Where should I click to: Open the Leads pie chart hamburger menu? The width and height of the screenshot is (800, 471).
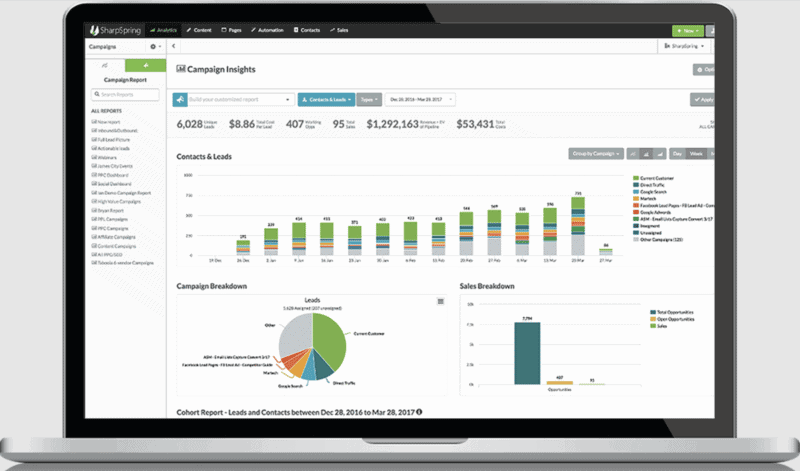(x=440, y=302)
